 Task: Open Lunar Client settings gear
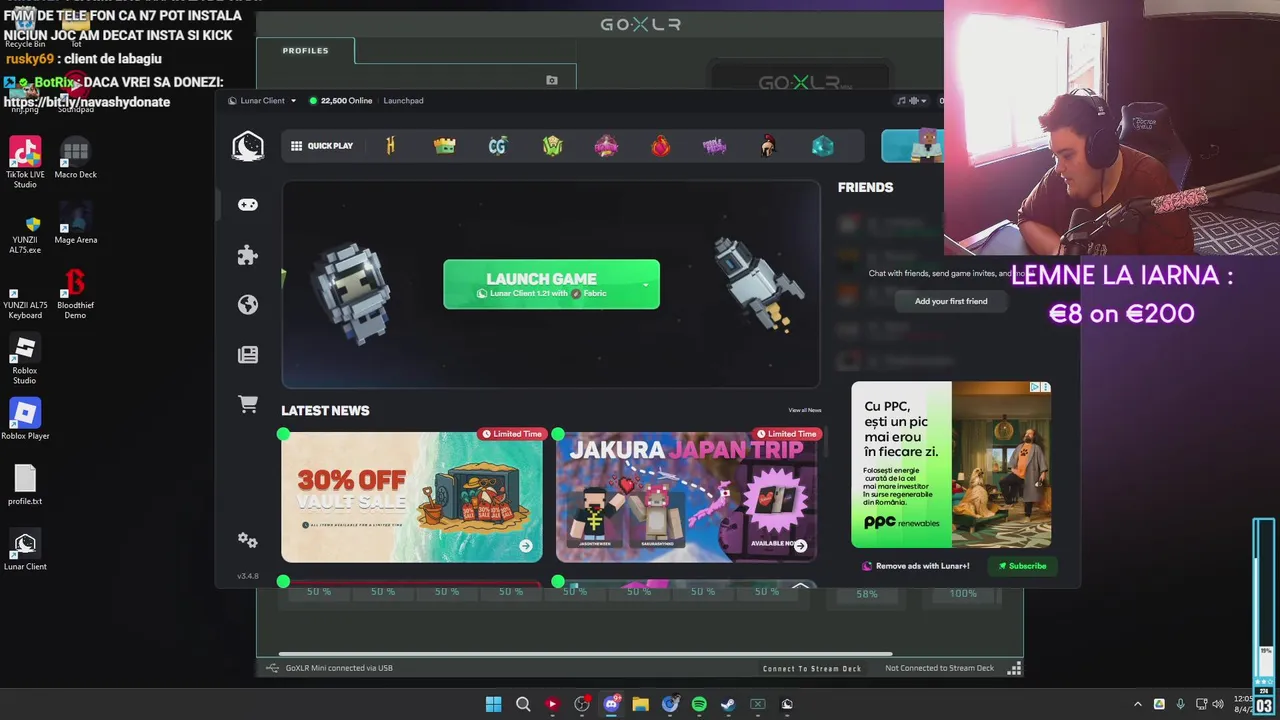(248, 541)
